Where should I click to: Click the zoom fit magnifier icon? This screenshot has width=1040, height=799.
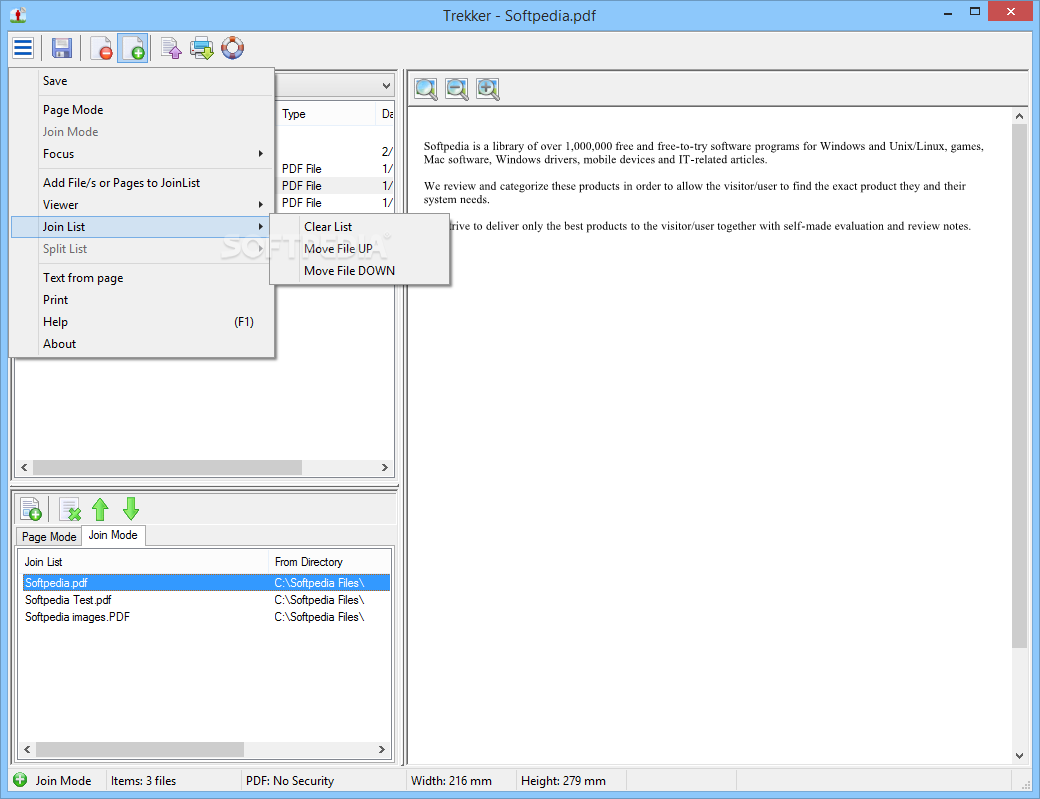pos(426,89)
